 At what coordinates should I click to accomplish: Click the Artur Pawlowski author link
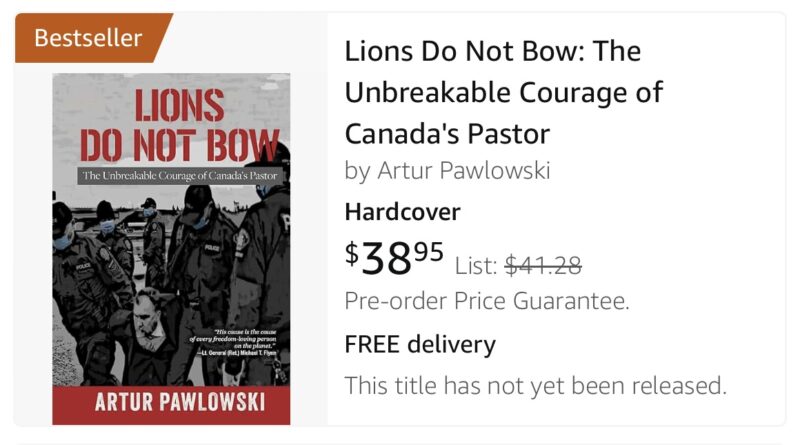464,170
